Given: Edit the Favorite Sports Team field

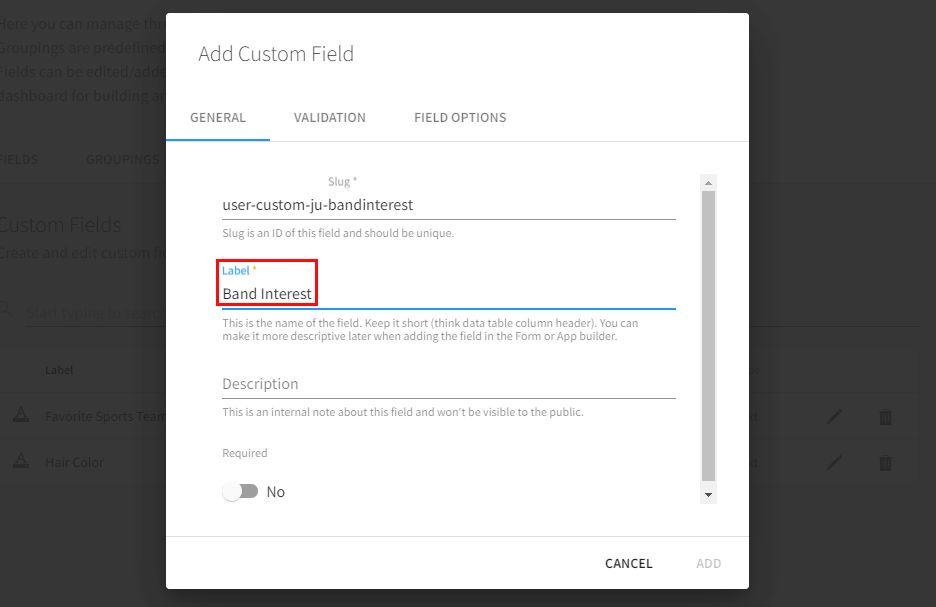Looking at the screenshot, I should click(x=835, y=417).
